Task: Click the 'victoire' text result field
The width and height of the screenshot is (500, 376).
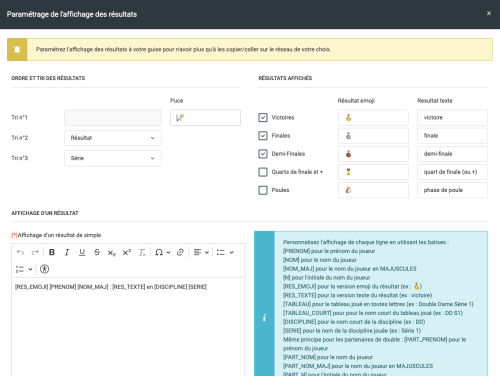Action: click(452, 118)
